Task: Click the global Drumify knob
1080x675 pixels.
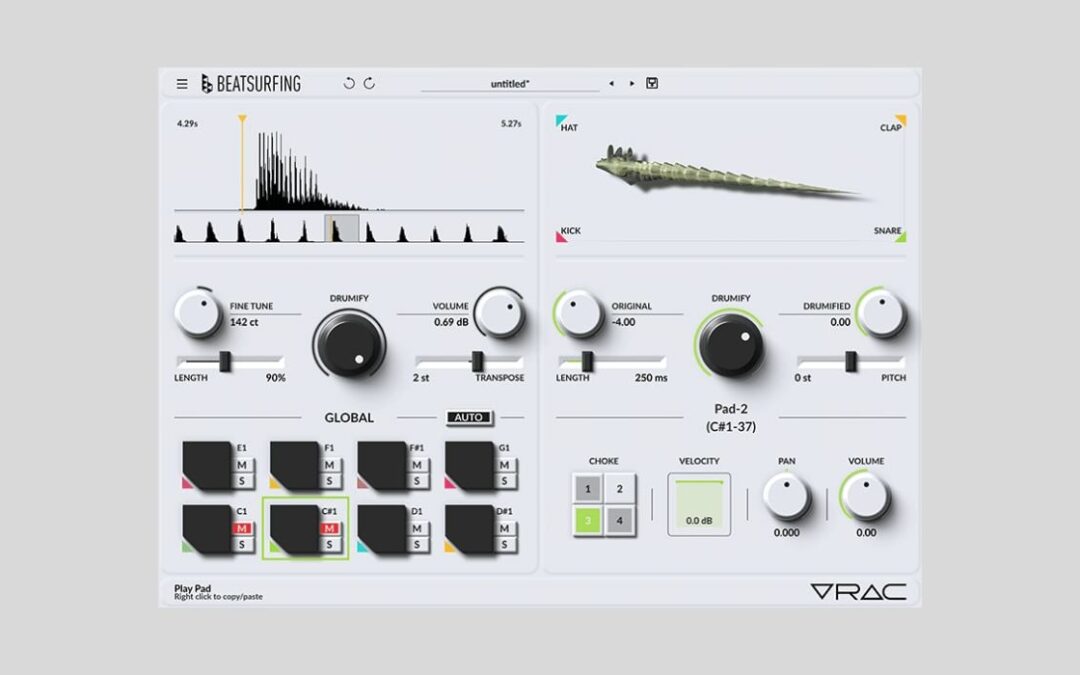Action: coord(349,343)
